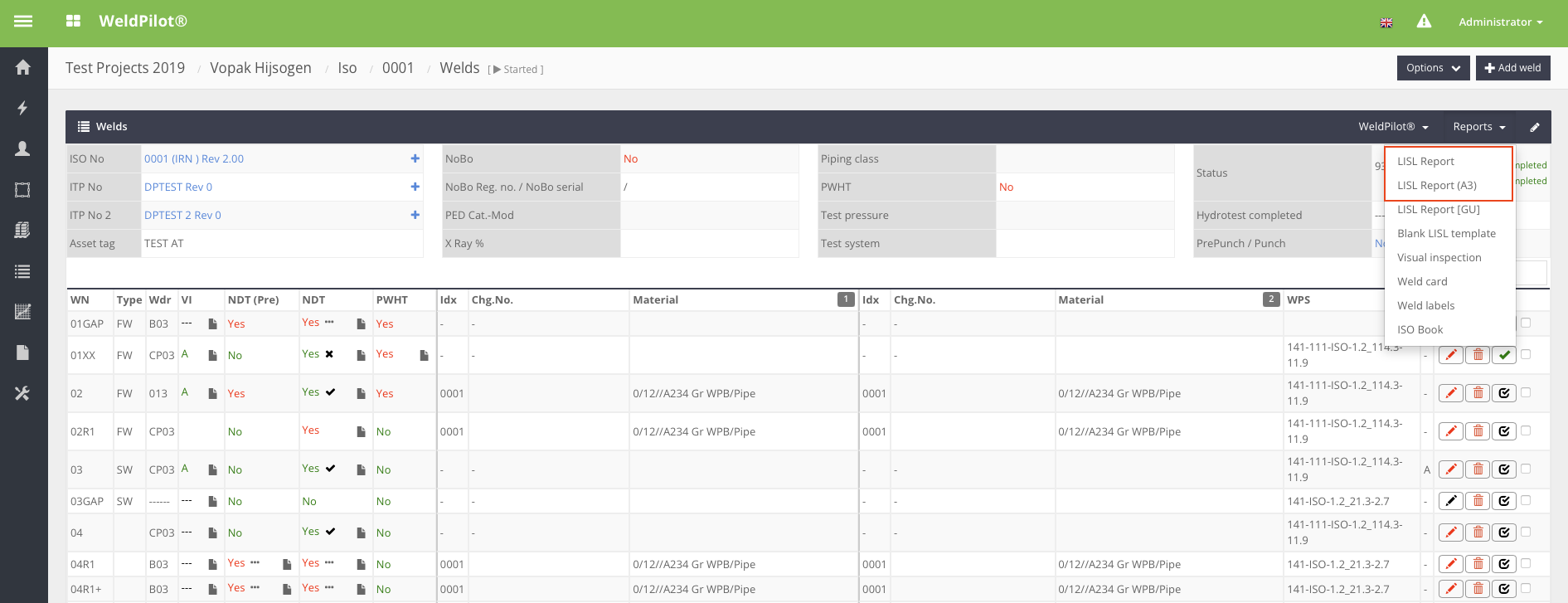Click the plus icon next to ISO No
Image resolution: width=1568 pixels, height=603 pixels.
[415, 158]
